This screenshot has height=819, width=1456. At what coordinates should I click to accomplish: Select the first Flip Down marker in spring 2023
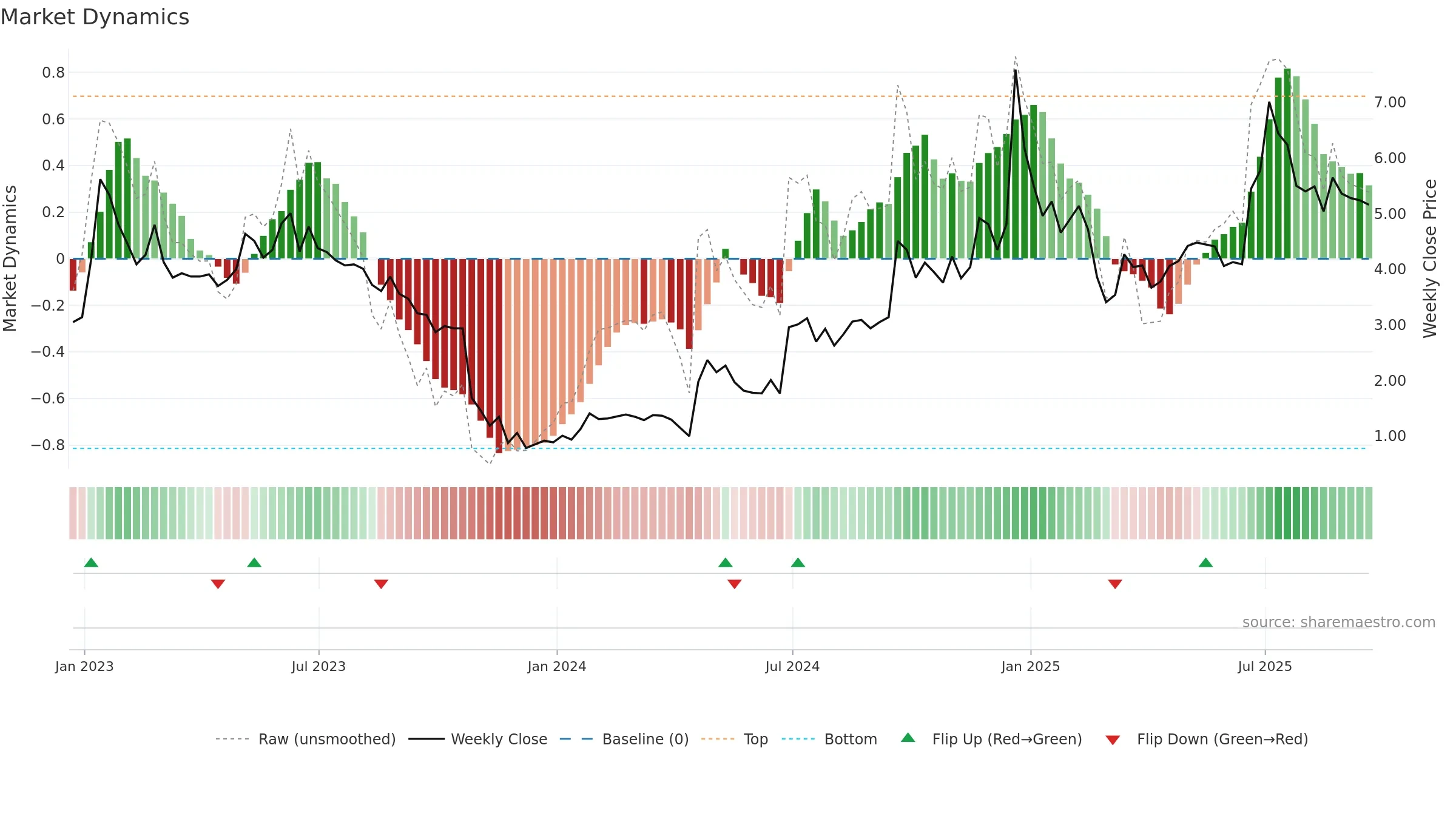(218, 584)
